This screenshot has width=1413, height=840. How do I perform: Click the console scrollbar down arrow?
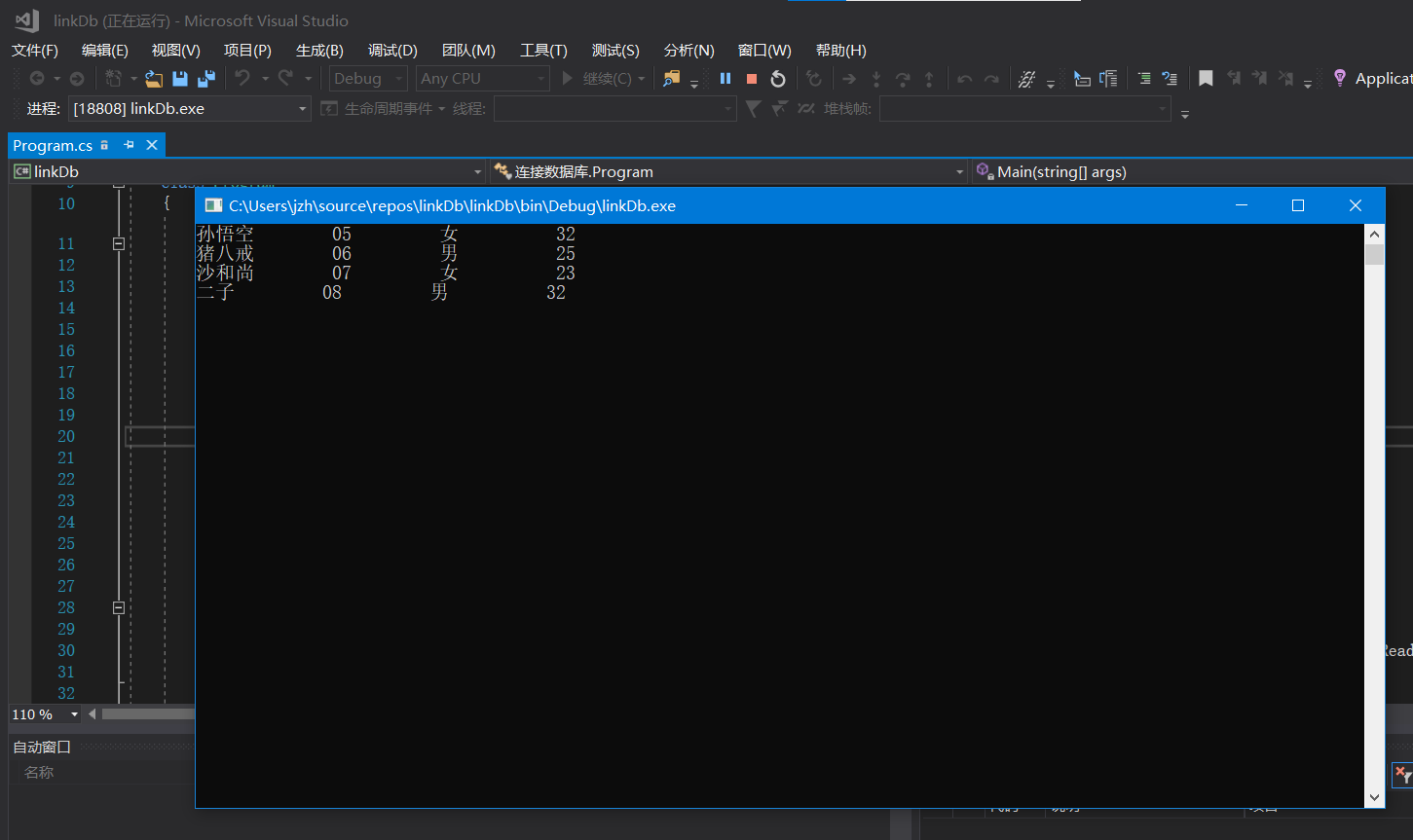click(1374, 797)
